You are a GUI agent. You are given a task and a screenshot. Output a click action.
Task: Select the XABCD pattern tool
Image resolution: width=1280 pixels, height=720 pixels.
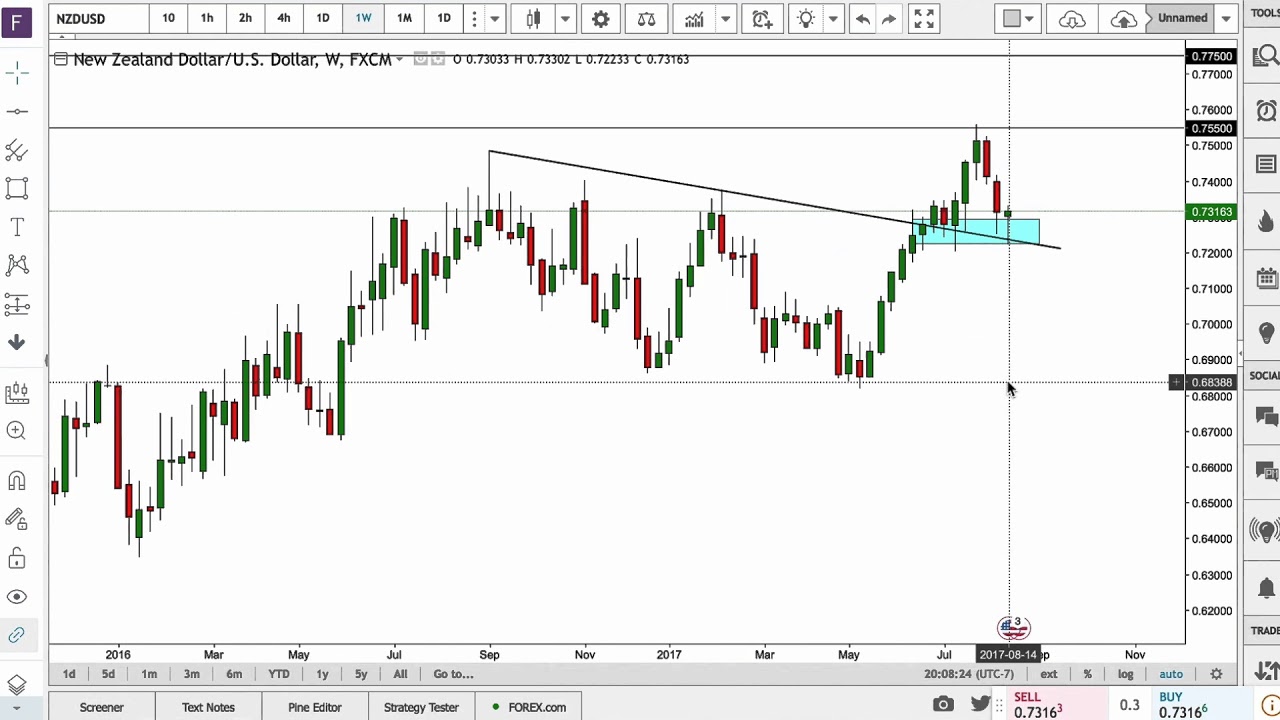(17, 265)
